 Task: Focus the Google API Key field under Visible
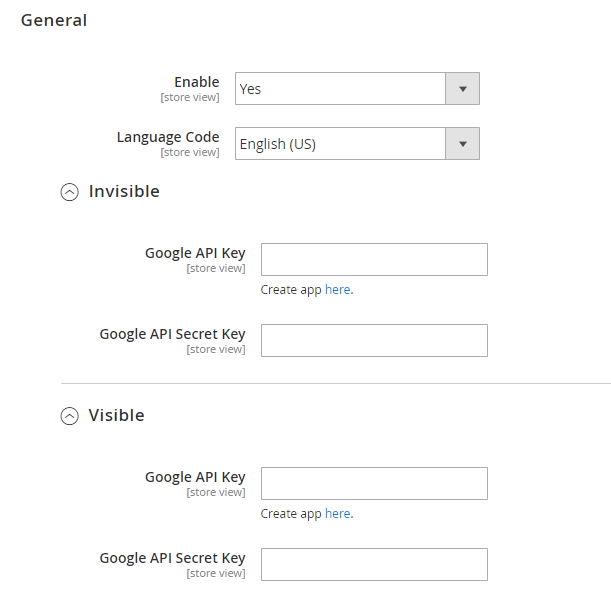point(374,483)
